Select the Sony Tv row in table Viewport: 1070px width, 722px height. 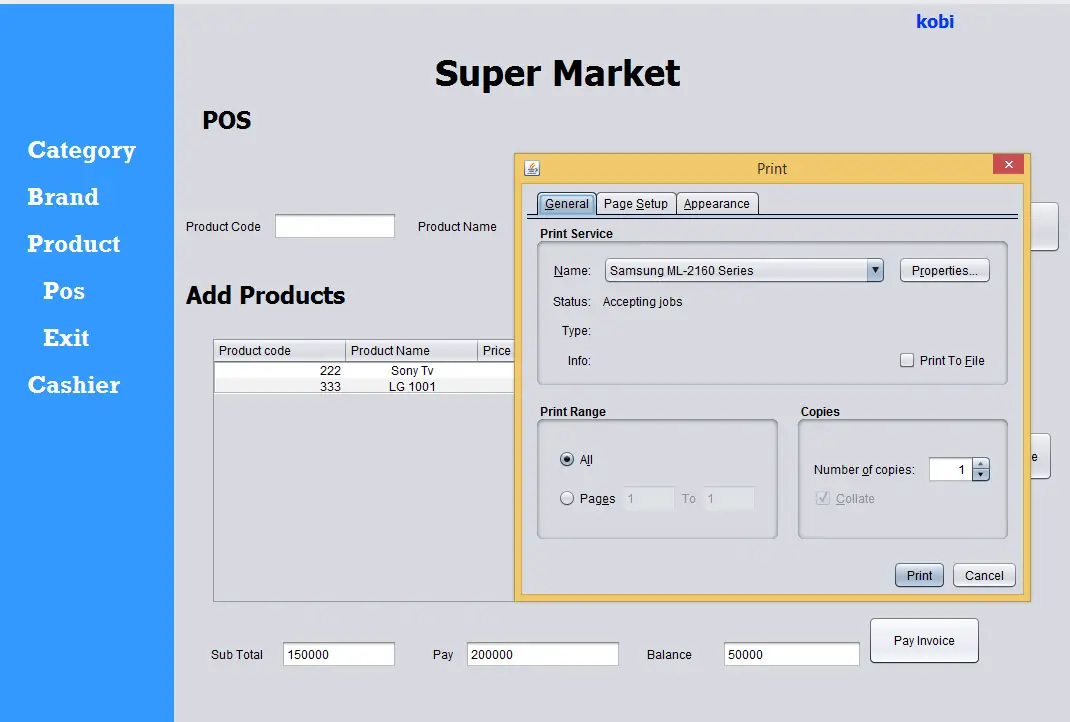tap(412, 371)
